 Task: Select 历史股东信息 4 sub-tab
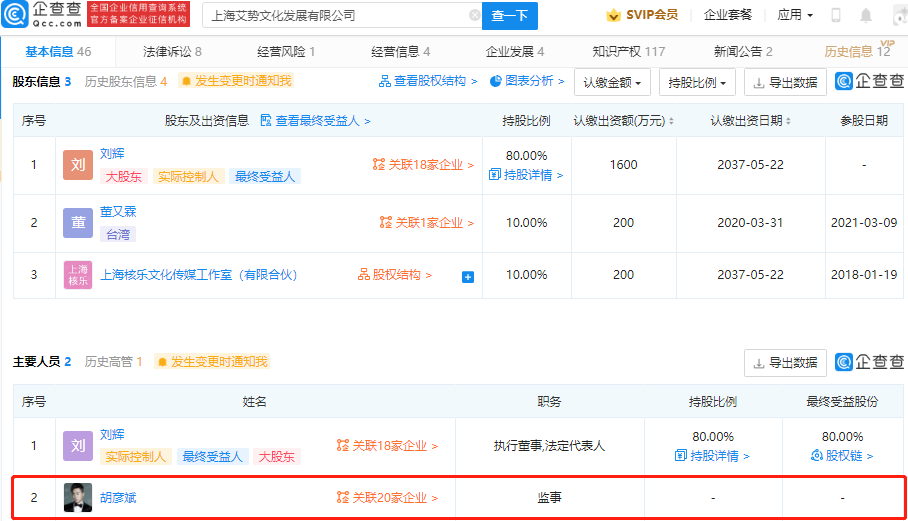coord(126,81)
